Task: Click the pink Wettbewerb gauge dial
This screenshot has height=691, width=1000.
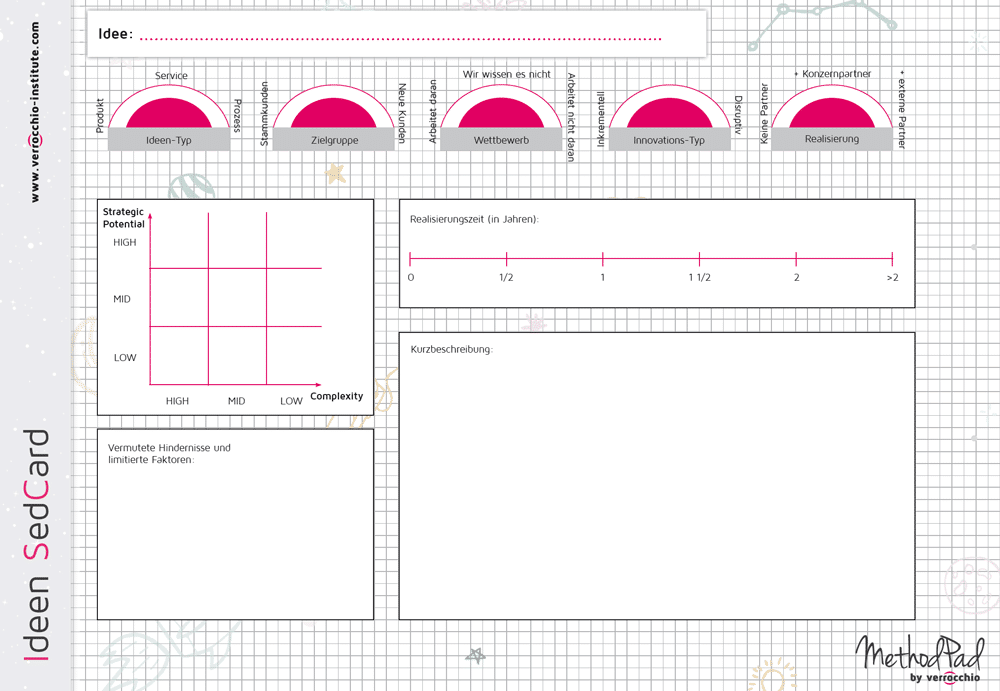Action: coord(501,113)
